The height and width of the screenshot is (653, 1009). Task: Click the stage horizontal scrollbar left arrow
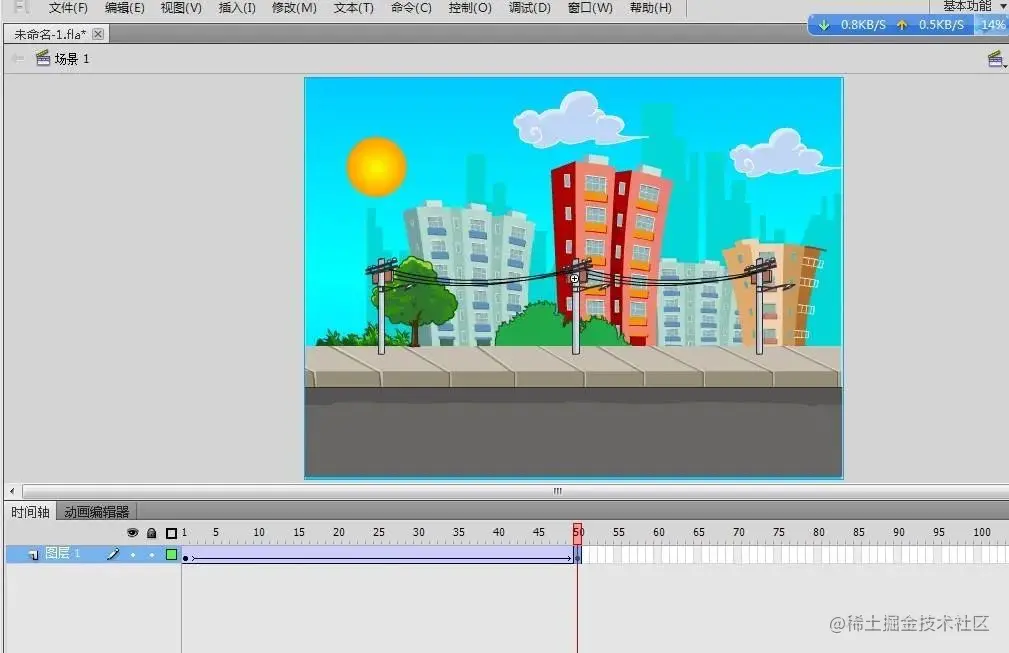pyautogui.click(x=12, y=491)
